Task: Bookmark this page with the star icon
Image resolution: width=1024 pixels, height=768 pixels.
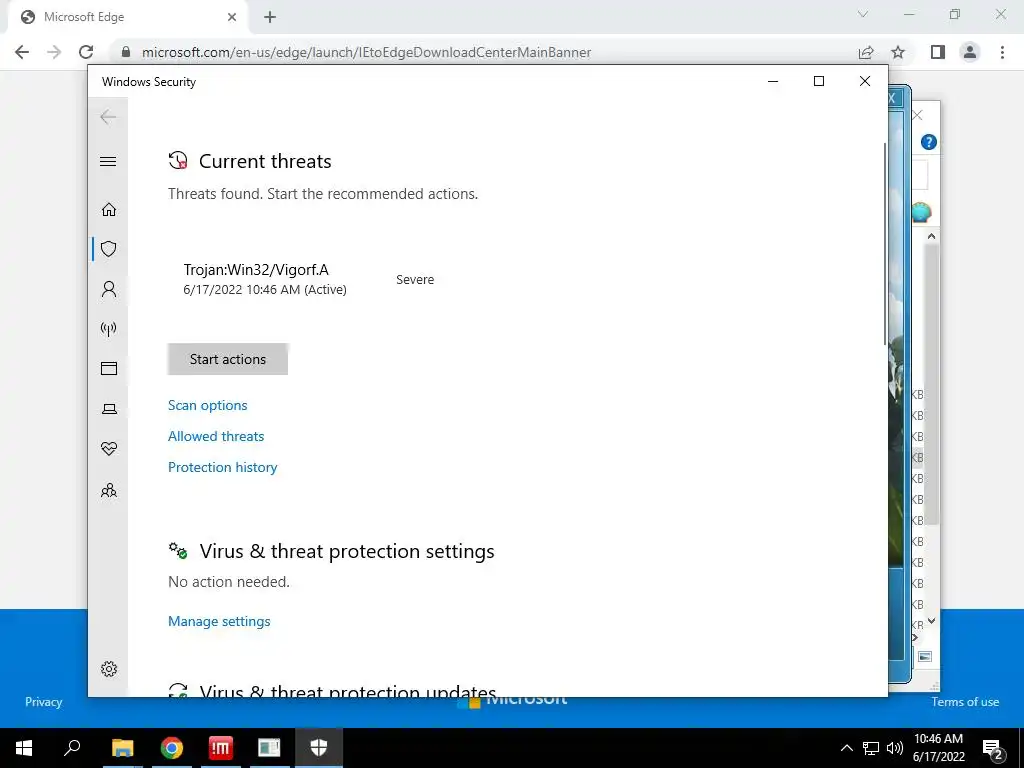Action: coord(898,52)
